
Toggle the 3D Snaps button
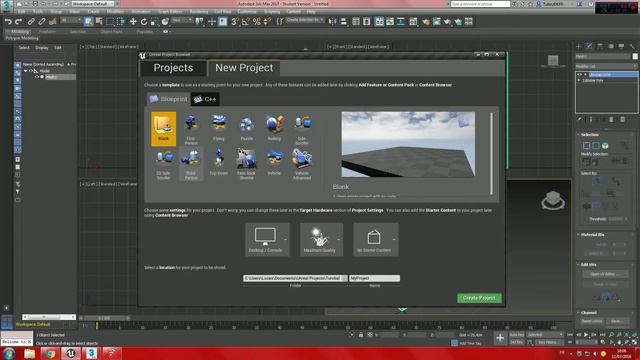[x=235, y=22]
